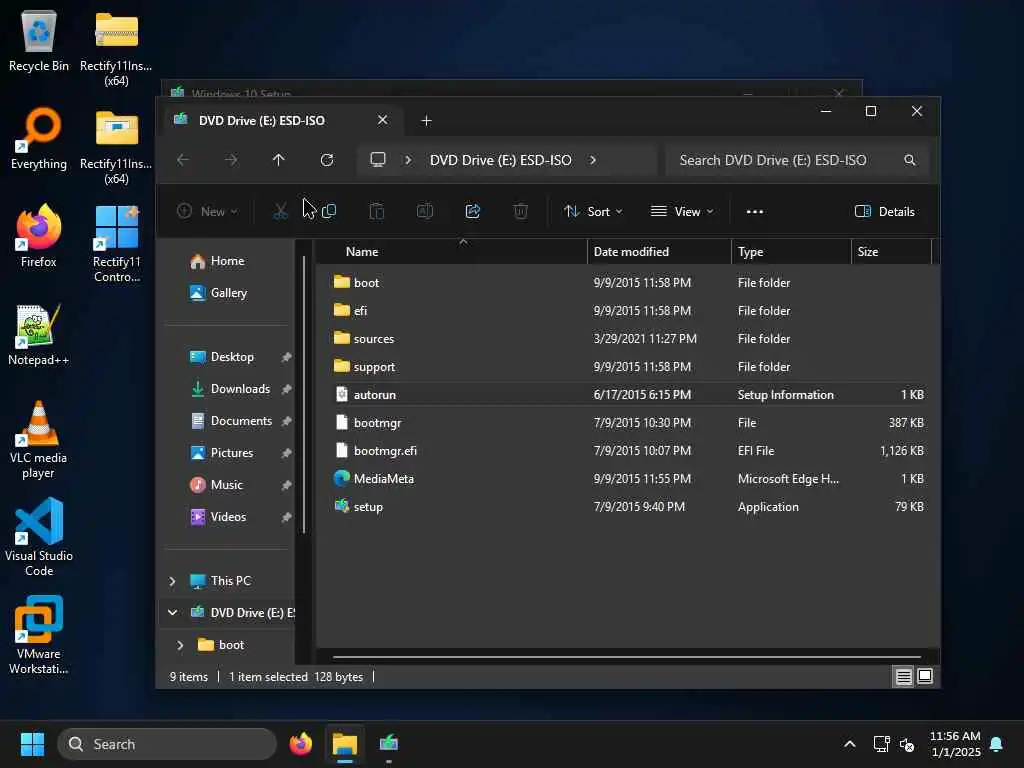Open Home in the navigation pane
Viewport: 1024px width, 768px height.
(x=227, y=261)
